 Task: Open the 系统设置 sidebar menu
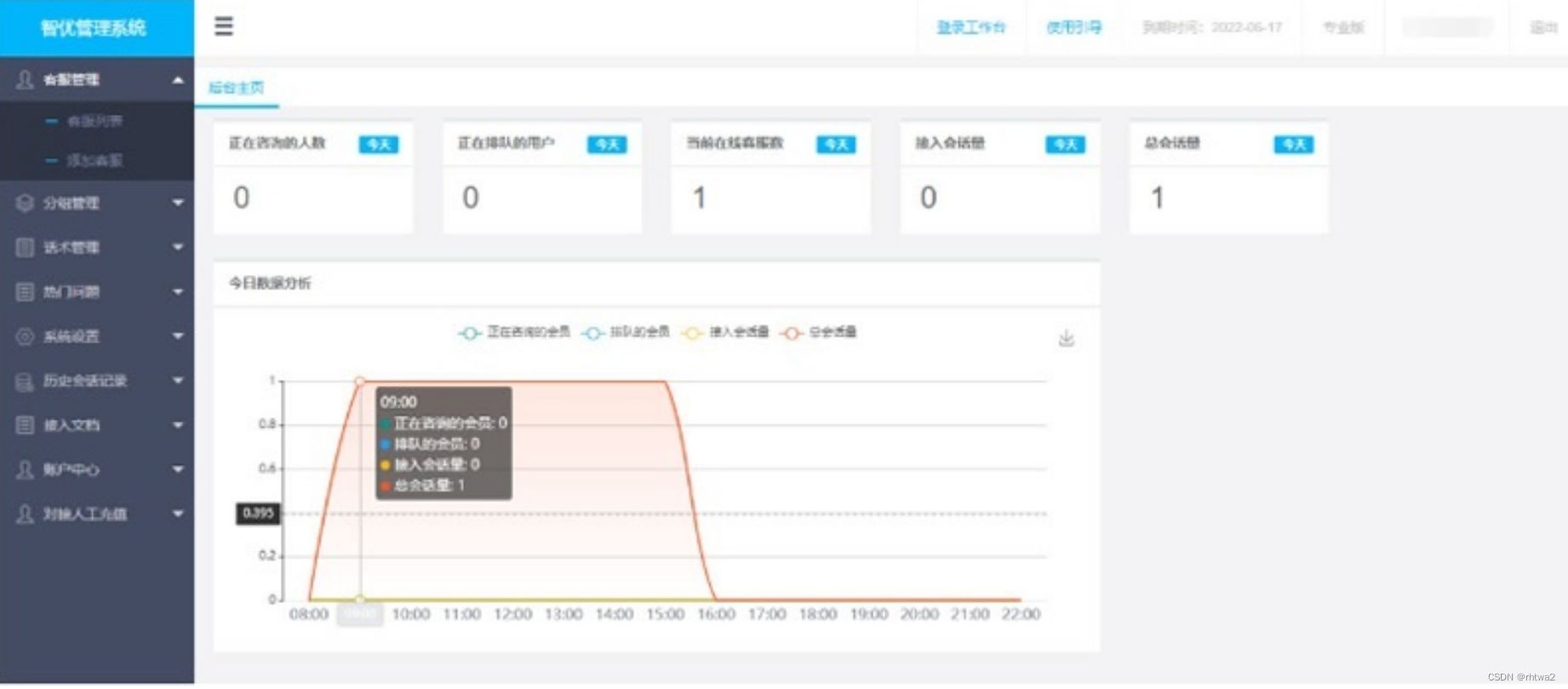coord(97,336)
